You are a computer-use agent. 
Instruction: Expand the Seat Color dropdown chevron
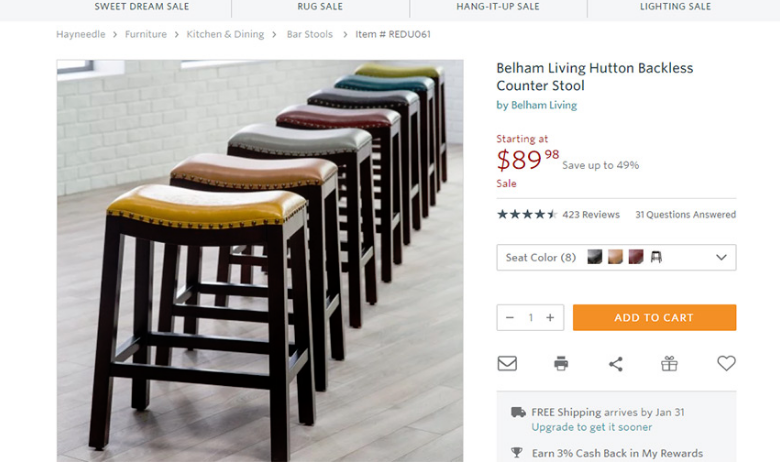point(721,257)
